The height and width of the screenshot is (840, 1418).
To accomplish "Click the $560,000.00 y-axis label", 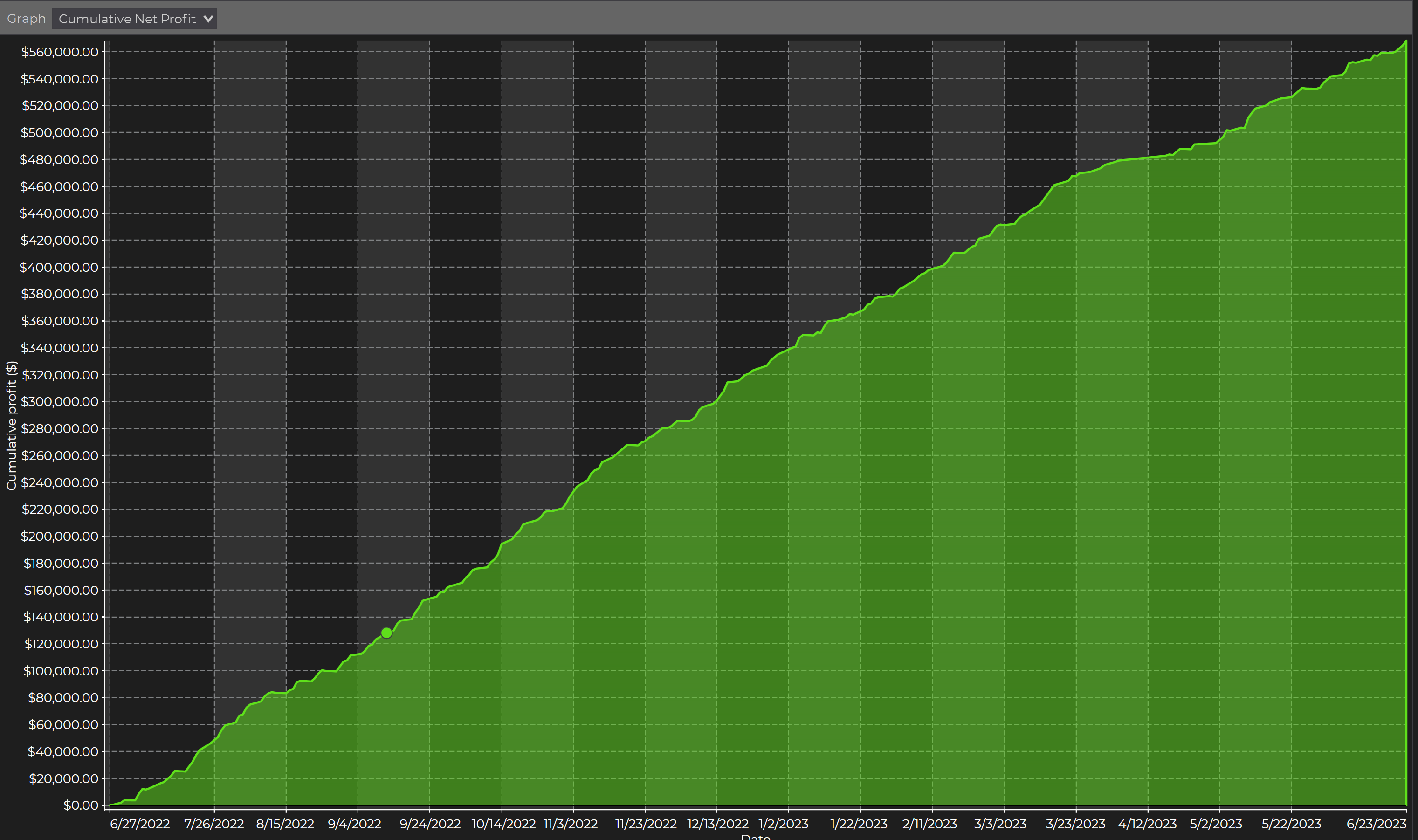I will [59, 52].
